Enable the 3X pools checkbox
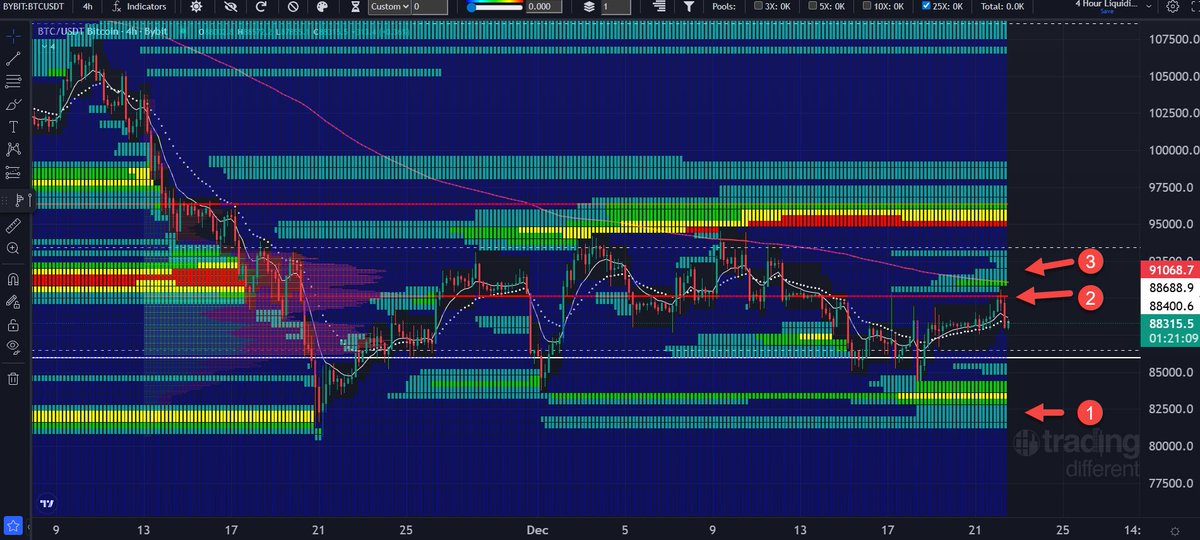 click(757, 7)
